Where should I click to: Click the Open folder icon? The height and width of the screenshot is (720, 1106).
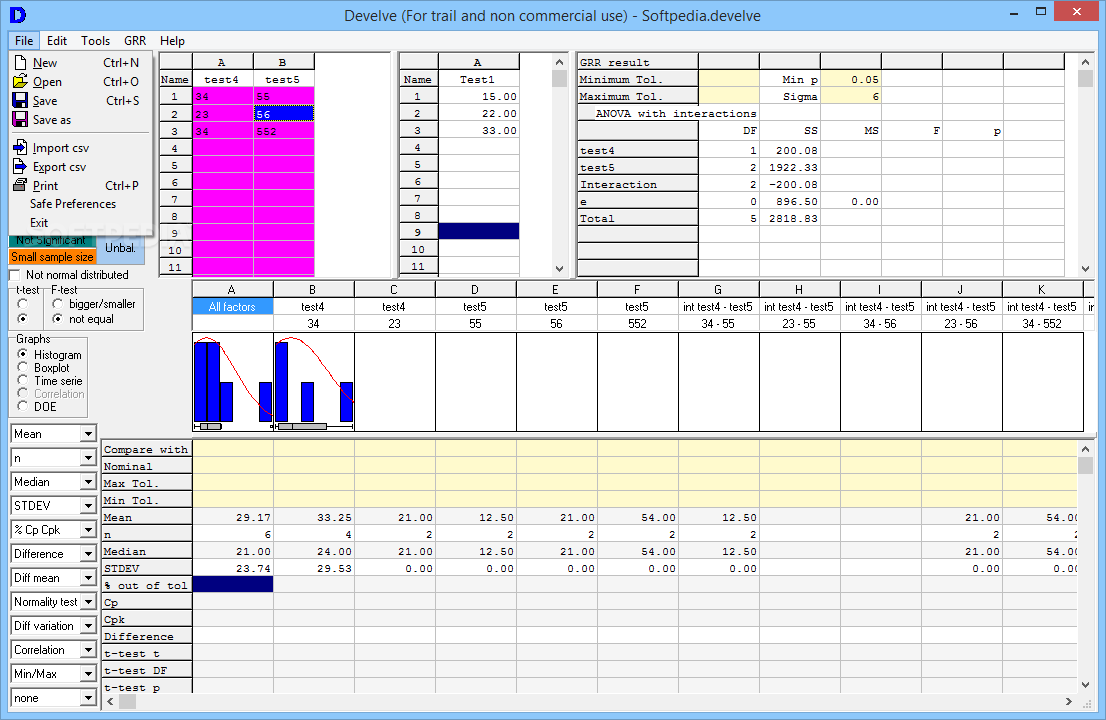[x=20, y=81]
